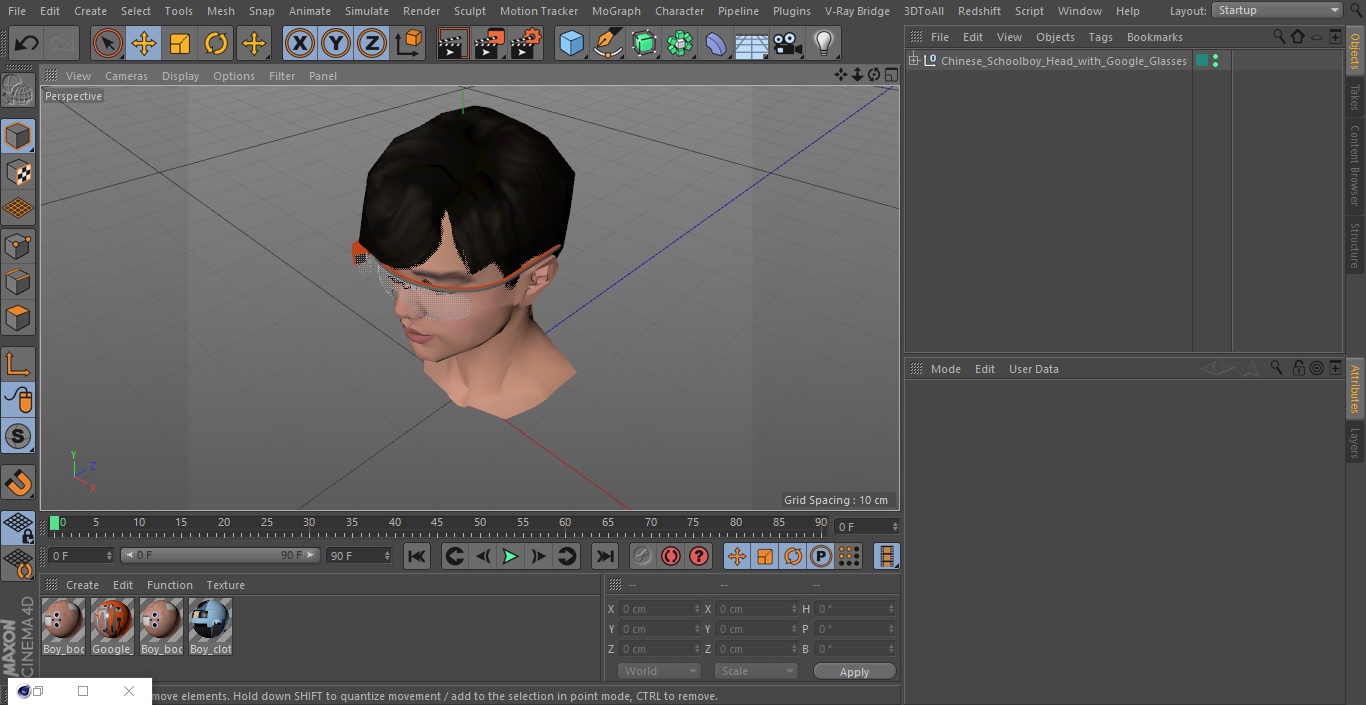
Task: Click the object manager search icon
Action: point(1279,36)
